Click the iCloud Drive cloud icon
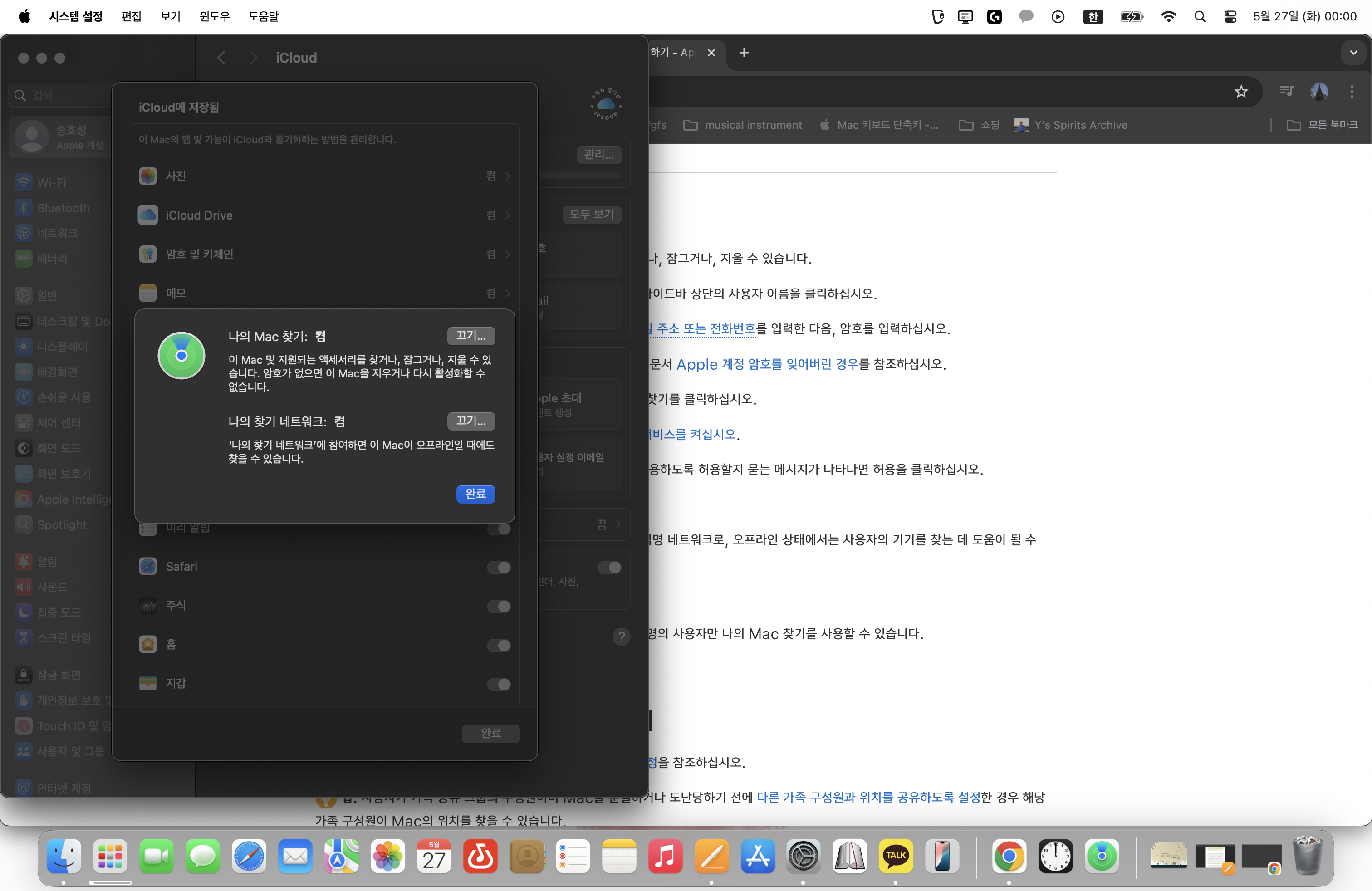The width and height of the screenshot is (1372, 891). coord(148,215)
